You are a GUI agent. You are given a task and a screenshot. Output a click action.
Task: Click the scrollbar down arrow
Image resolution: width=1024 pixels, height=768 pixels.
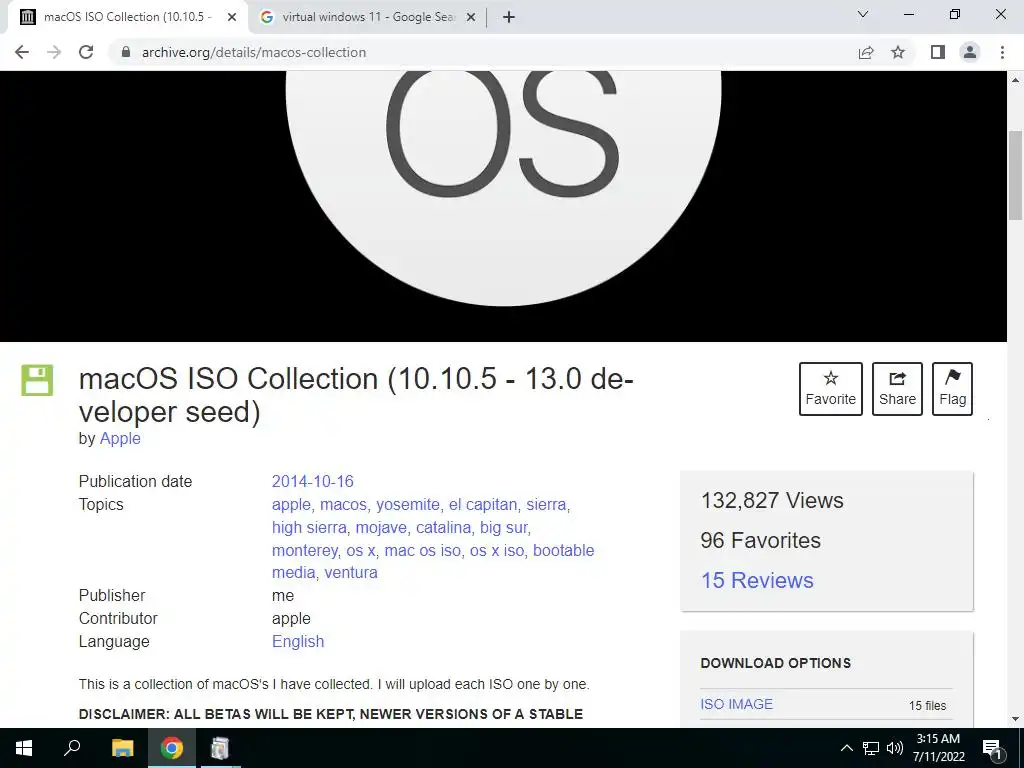pos(1016,720)
